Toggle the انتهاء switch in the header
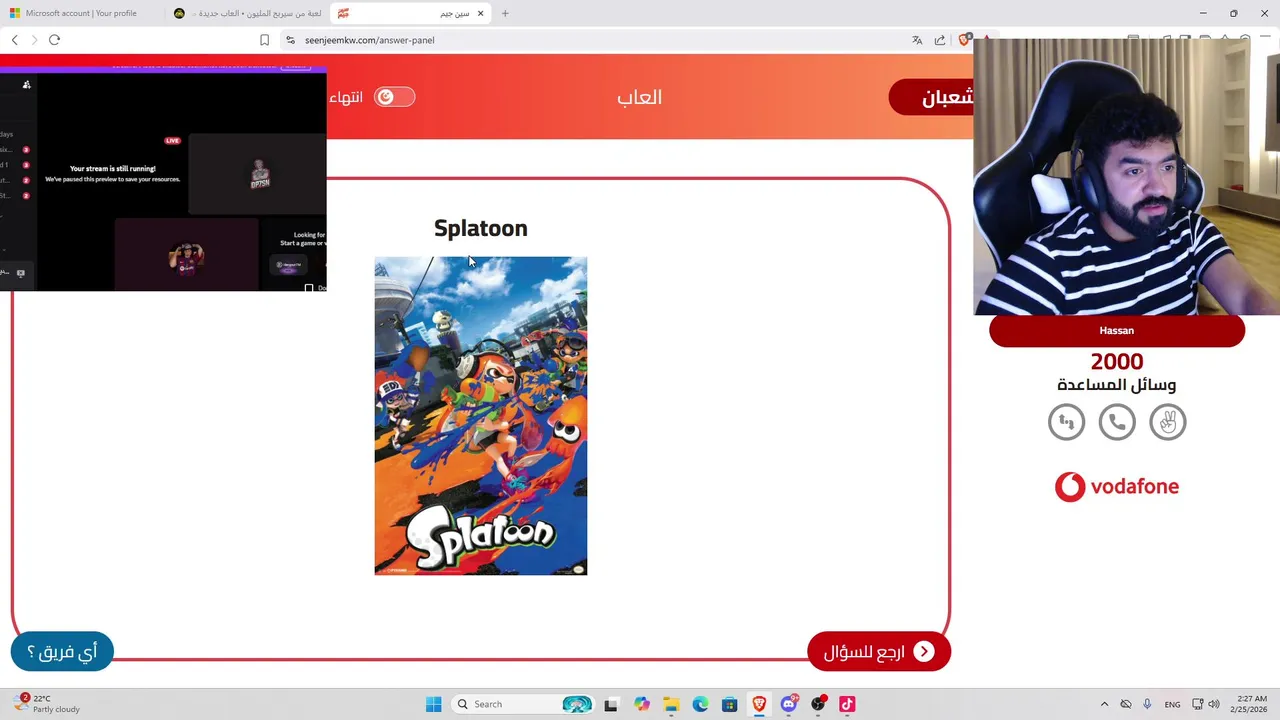The image size is (1280, 720). pyautogui.click(x=394, y=97)
